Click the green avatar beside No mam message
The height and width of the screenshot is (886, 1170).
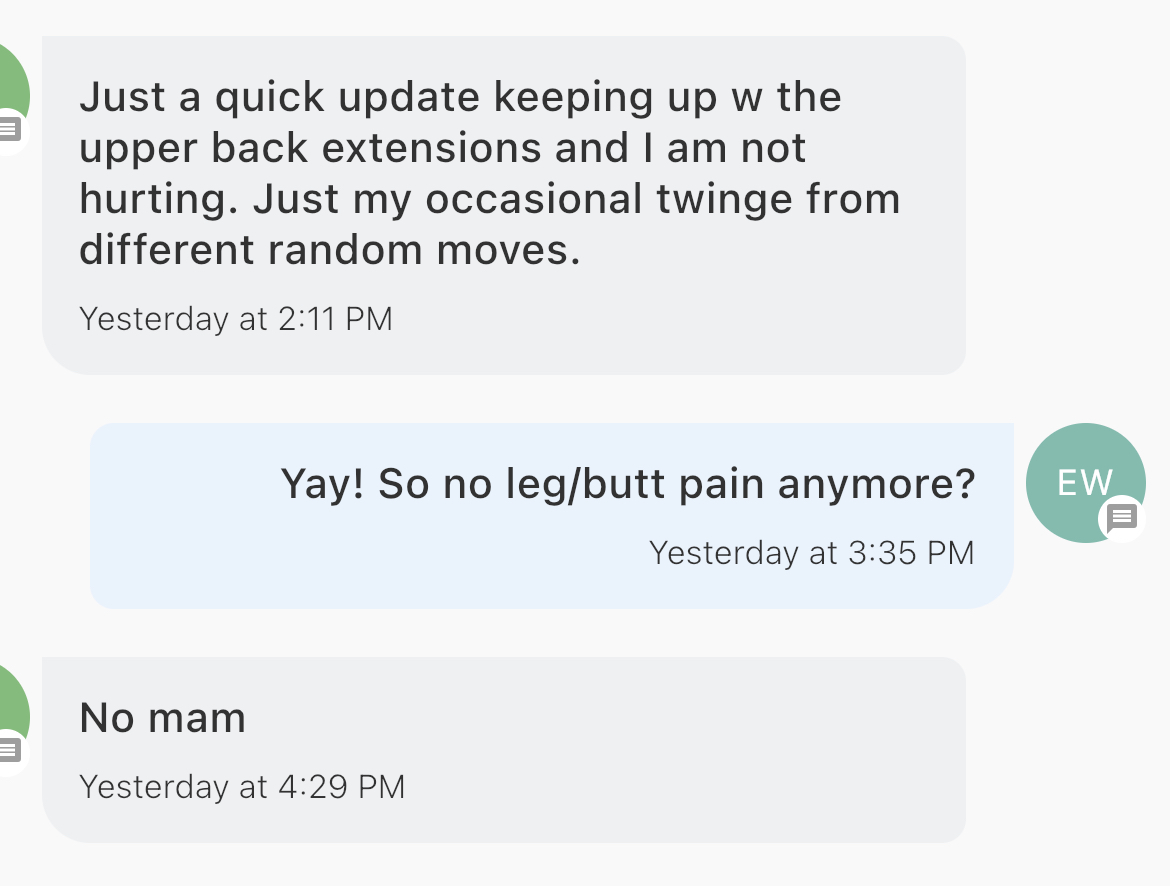pyautogui.click(x=13, y=717)
